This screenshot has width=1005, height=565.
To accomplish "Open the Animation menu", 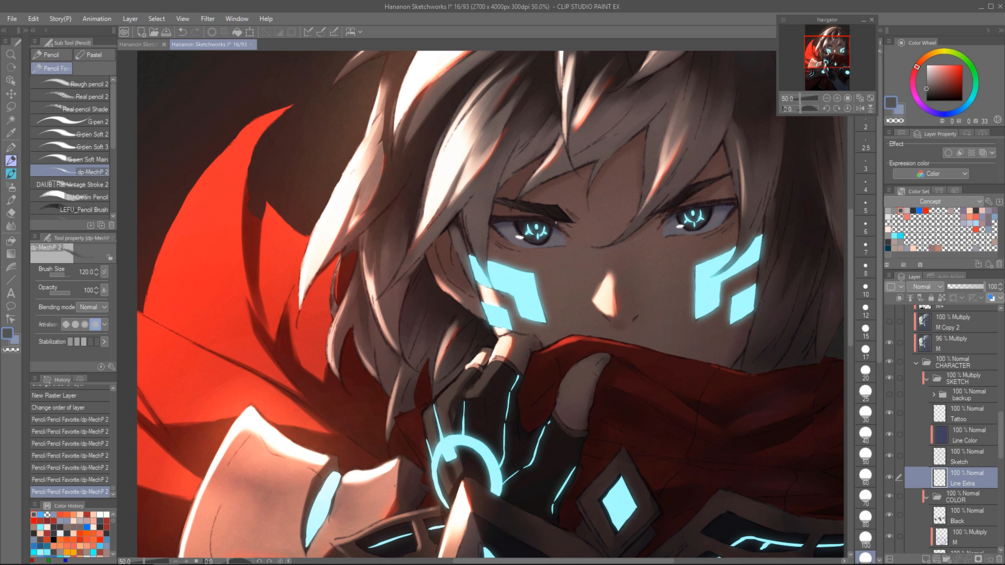I will point(97,19).
